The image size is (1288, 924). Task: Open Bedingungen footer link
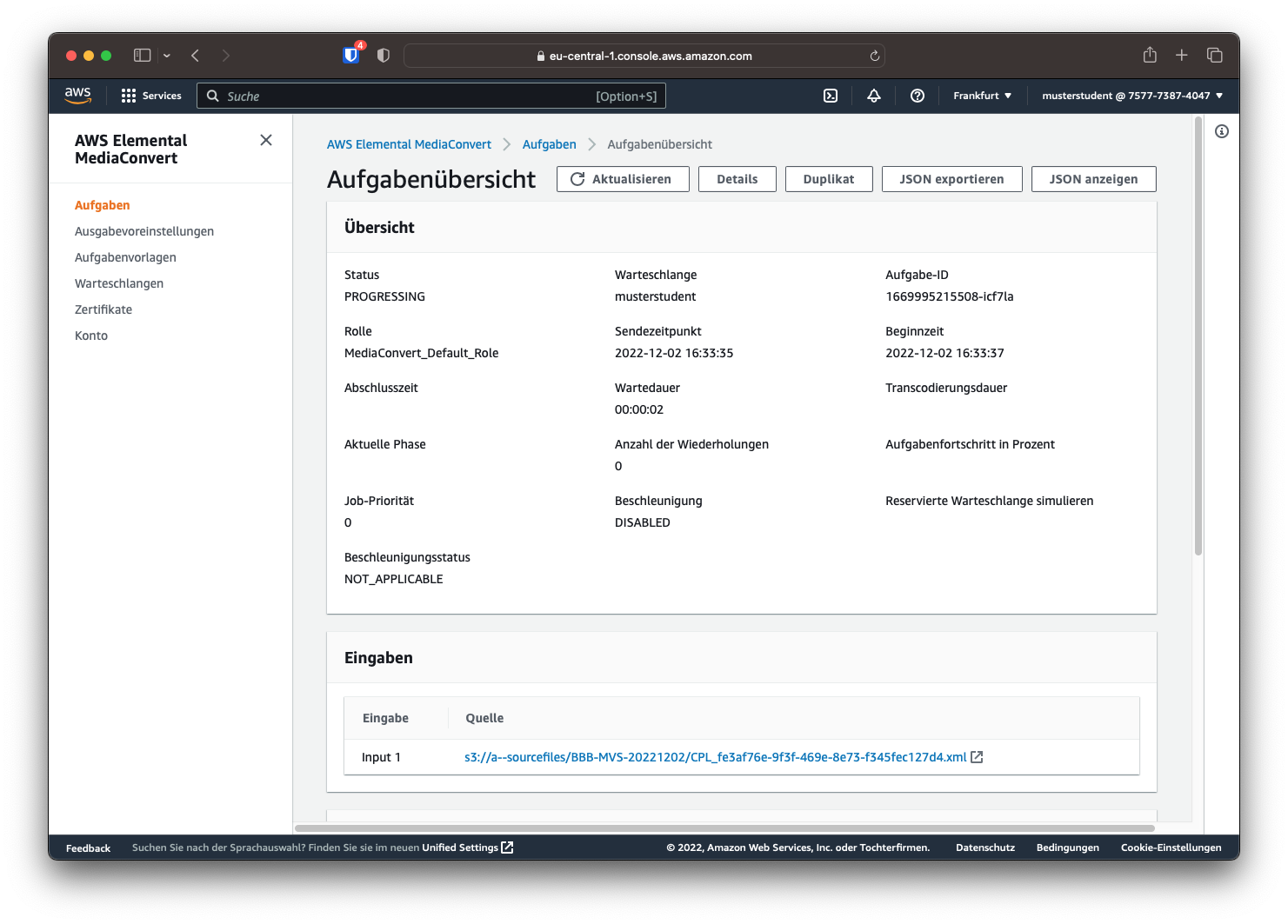[1068, 848]
